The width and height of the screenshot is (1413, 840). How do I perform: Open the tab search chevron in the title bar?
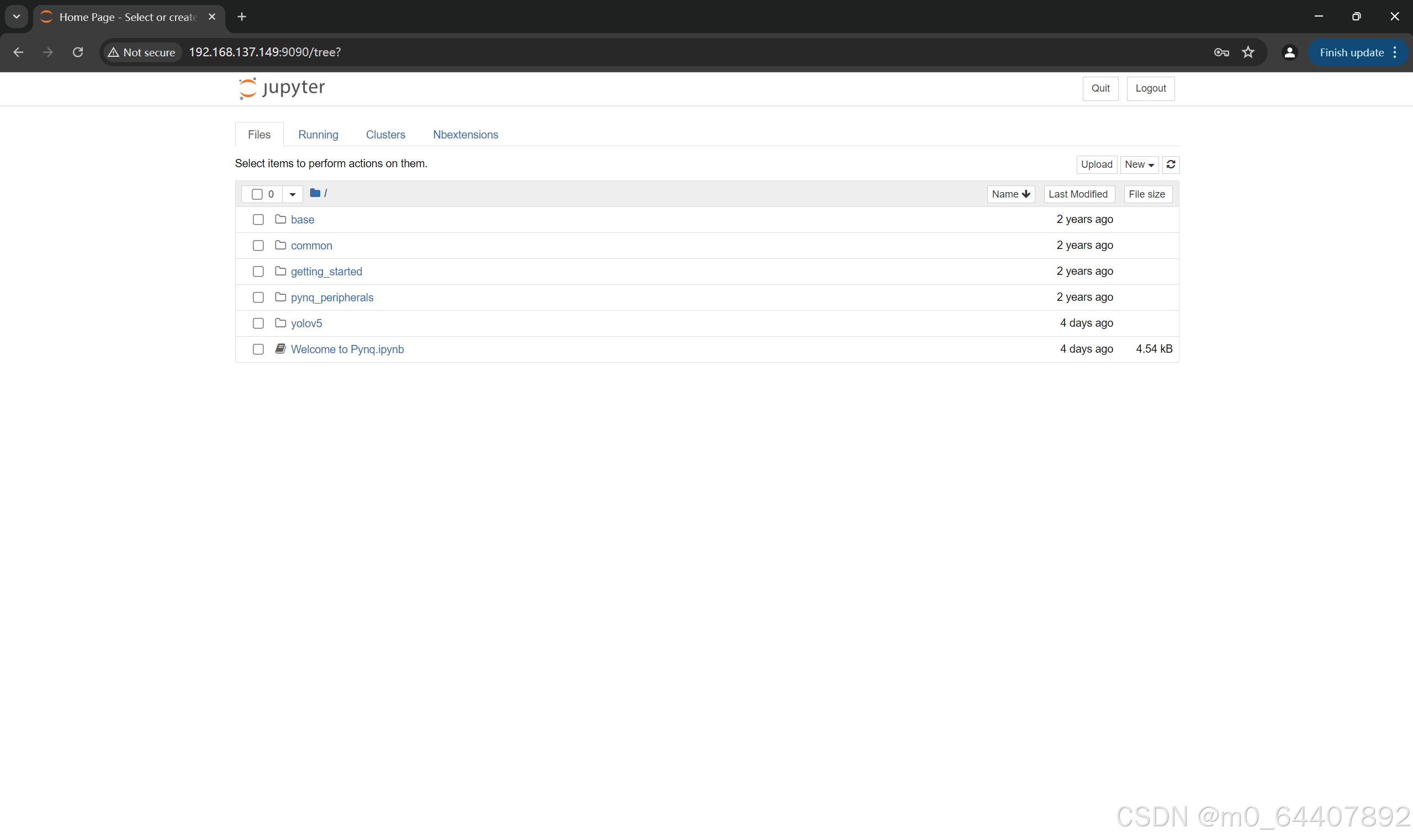[x=17, y=17]
